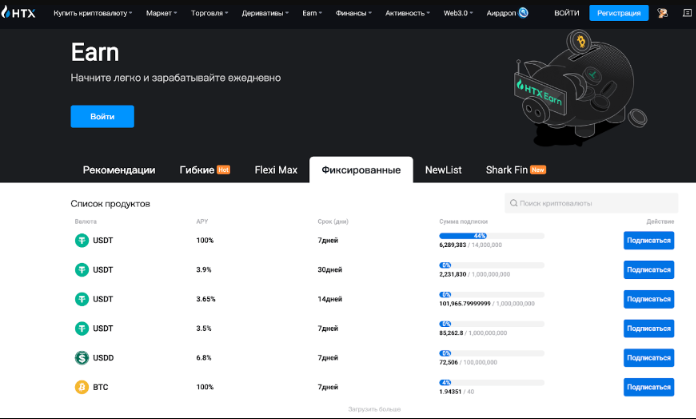Click the 30дней term value

click(x=330, y=269)
